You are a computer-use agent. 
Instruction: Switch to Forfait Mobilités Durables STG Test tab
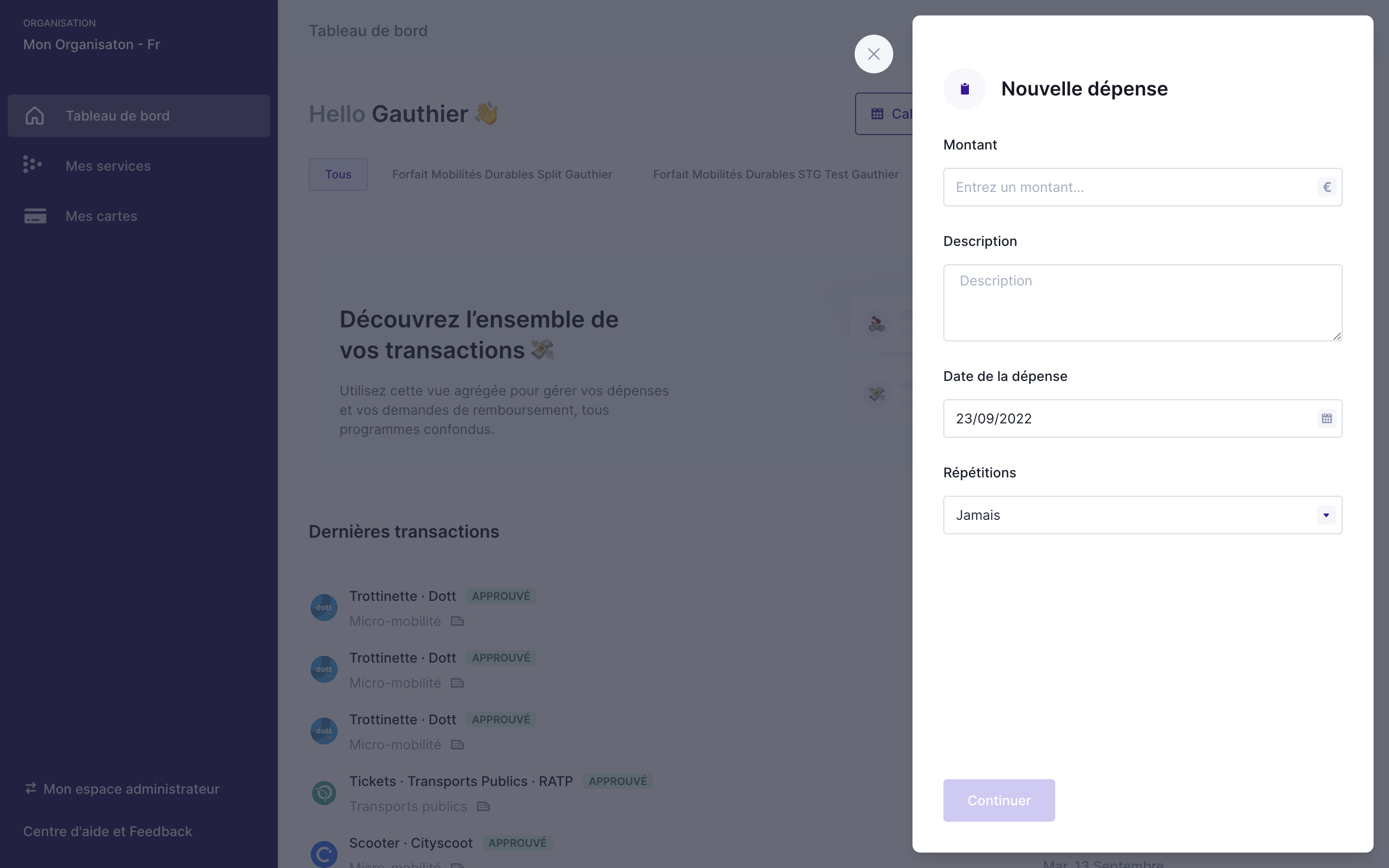(776, 175)
